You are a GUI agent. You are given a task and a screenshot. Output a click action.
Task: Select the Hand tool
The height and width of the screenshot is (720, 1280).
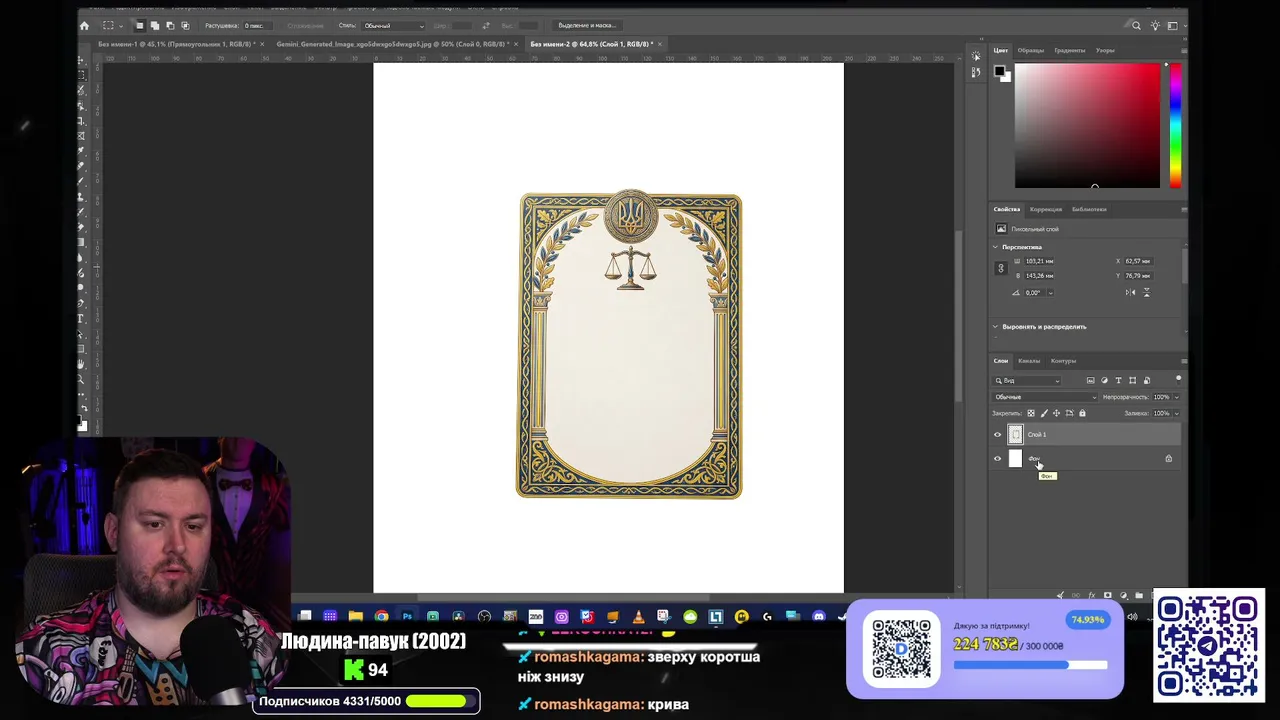pos(81,365)
